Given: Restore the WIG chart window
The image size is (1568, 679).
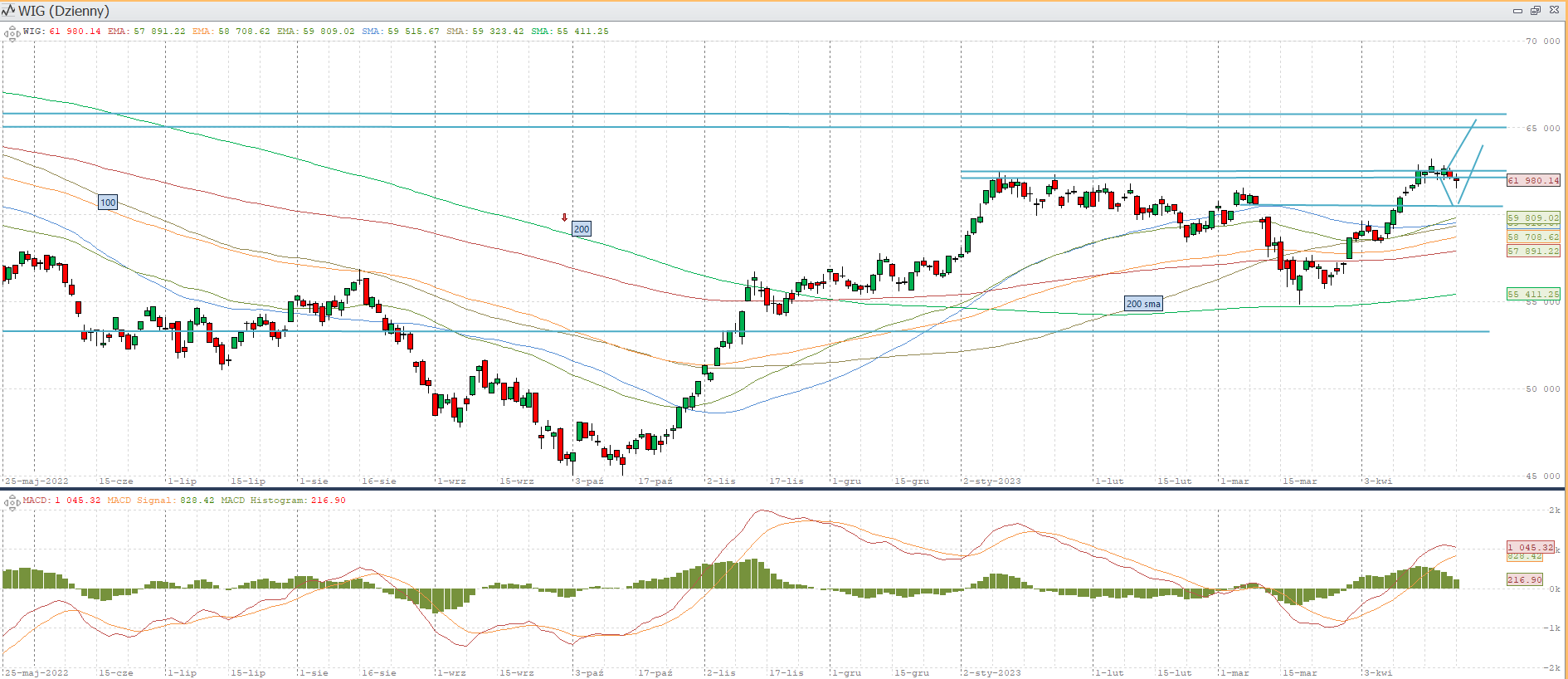Looking at the screenshot, I should [x=1536, y=11].
